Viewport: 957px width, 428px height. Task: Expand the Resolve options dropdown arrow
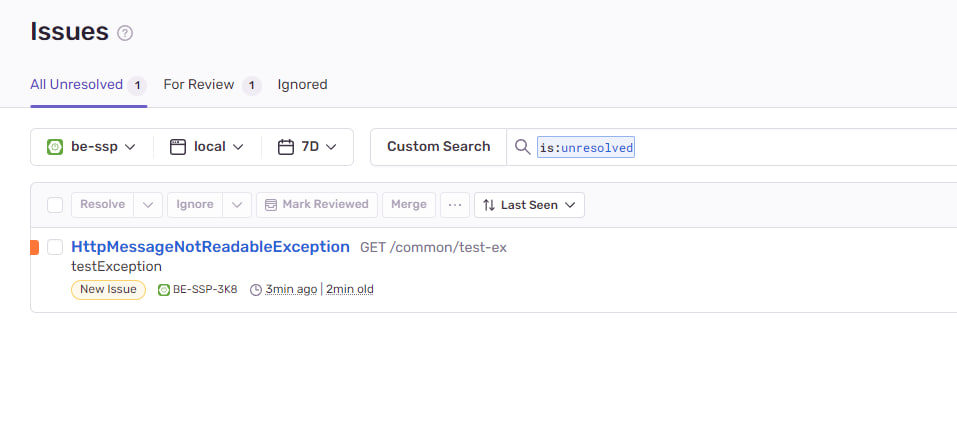point(148,205)
